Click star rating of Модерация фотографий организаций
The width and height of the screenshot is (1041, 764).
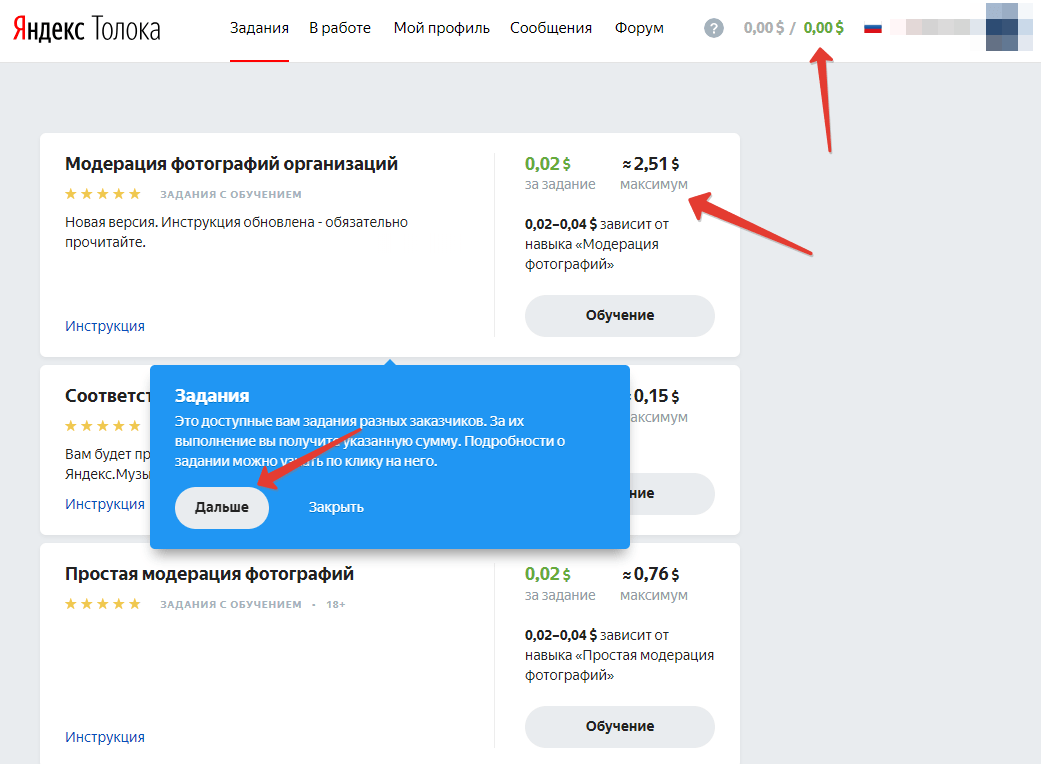pos(103,194)
